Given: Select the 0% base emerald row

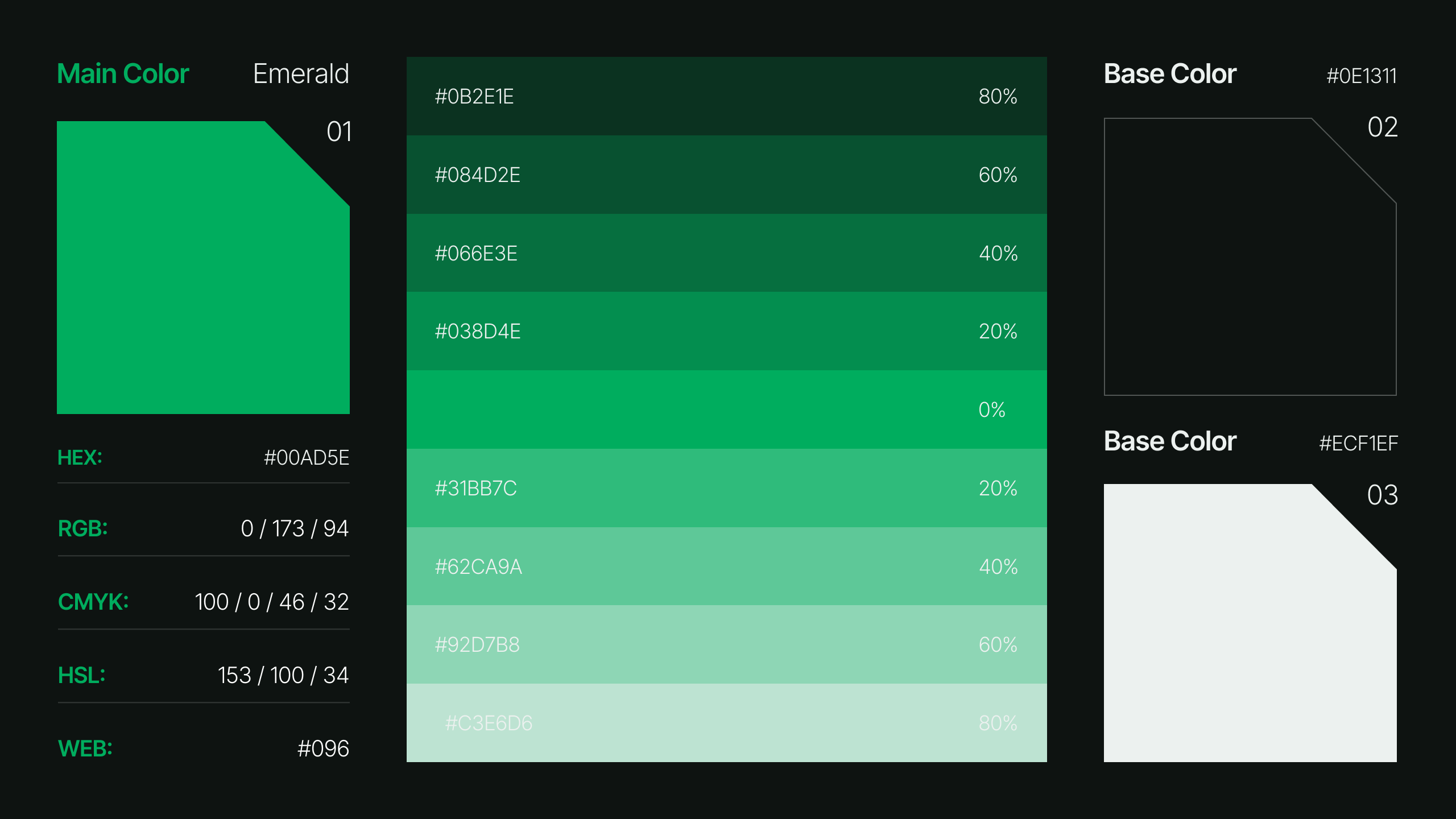Looking at the screenshot, I should (x=726, y=409).
